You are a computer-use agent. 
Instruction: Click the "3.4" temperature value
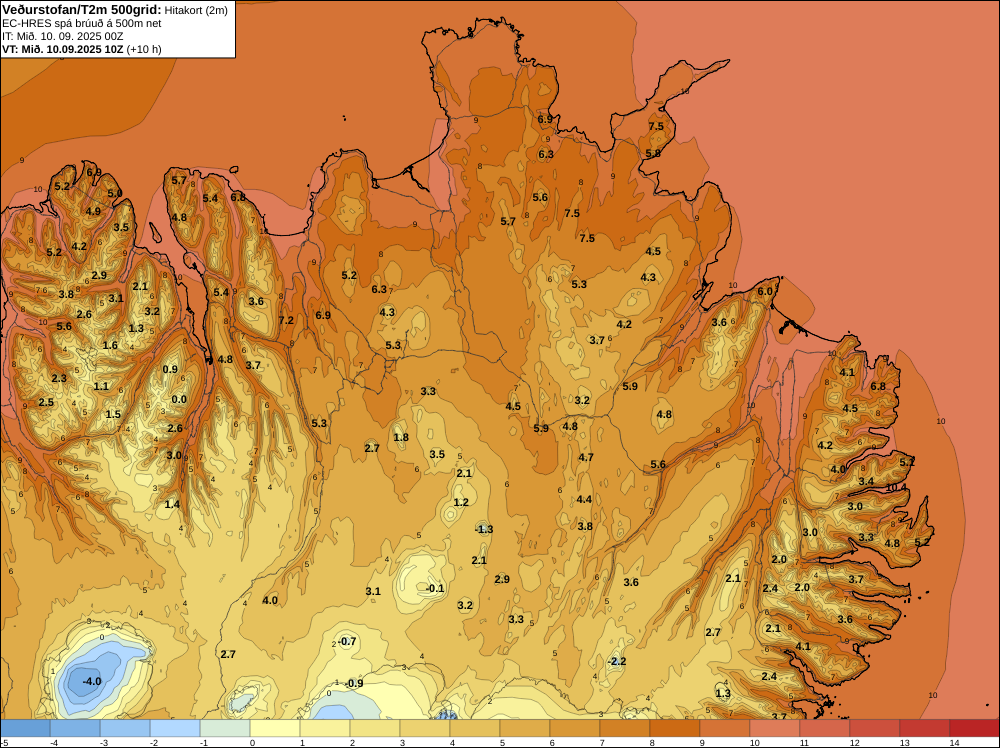866,481
